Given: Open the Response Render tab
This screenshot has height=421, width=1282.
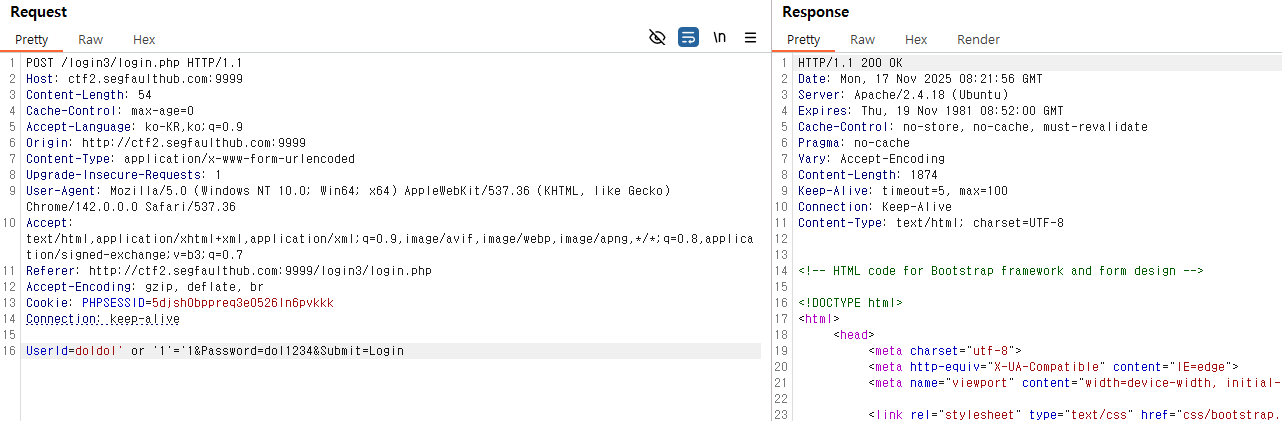Looking at the screenshot, I should (x=978, y=40).
